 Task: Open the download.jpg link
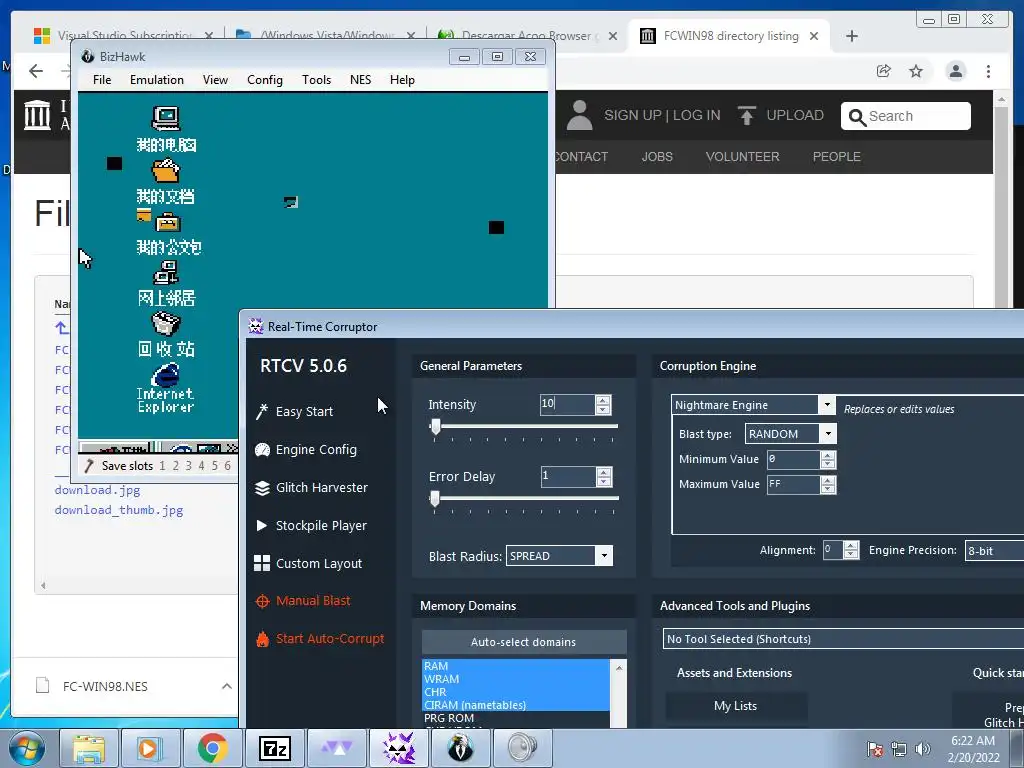pos(97,490)
